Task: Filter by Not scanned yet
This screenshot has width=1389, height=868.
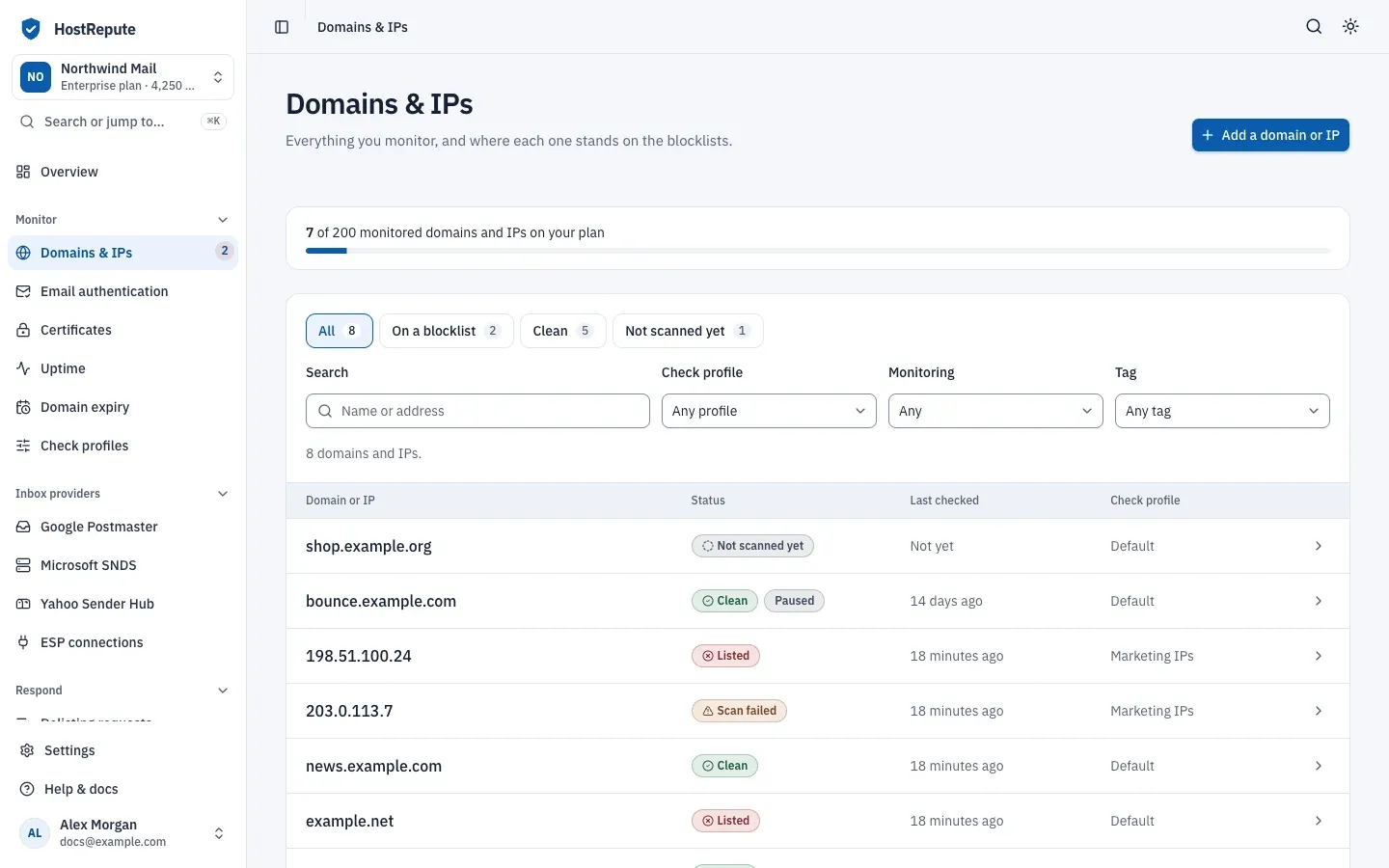Action: pos(688,331)
